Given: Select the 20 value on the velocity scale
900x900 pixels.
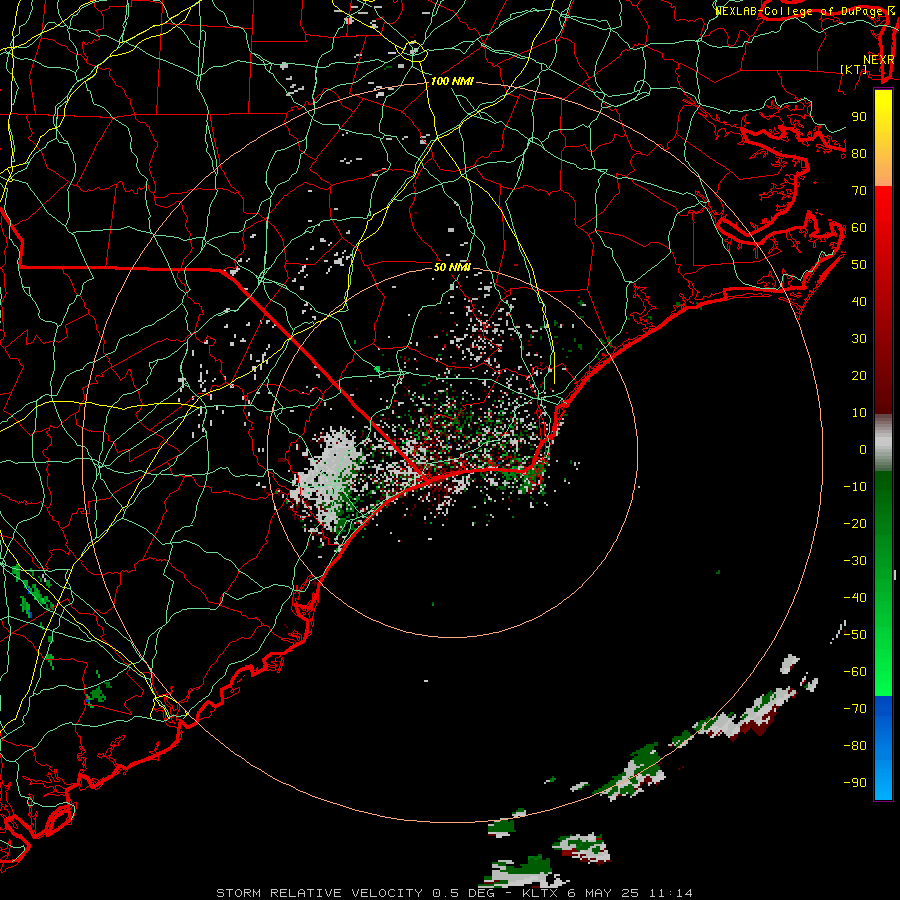Looking at the screenshot, I should point(859,376).
